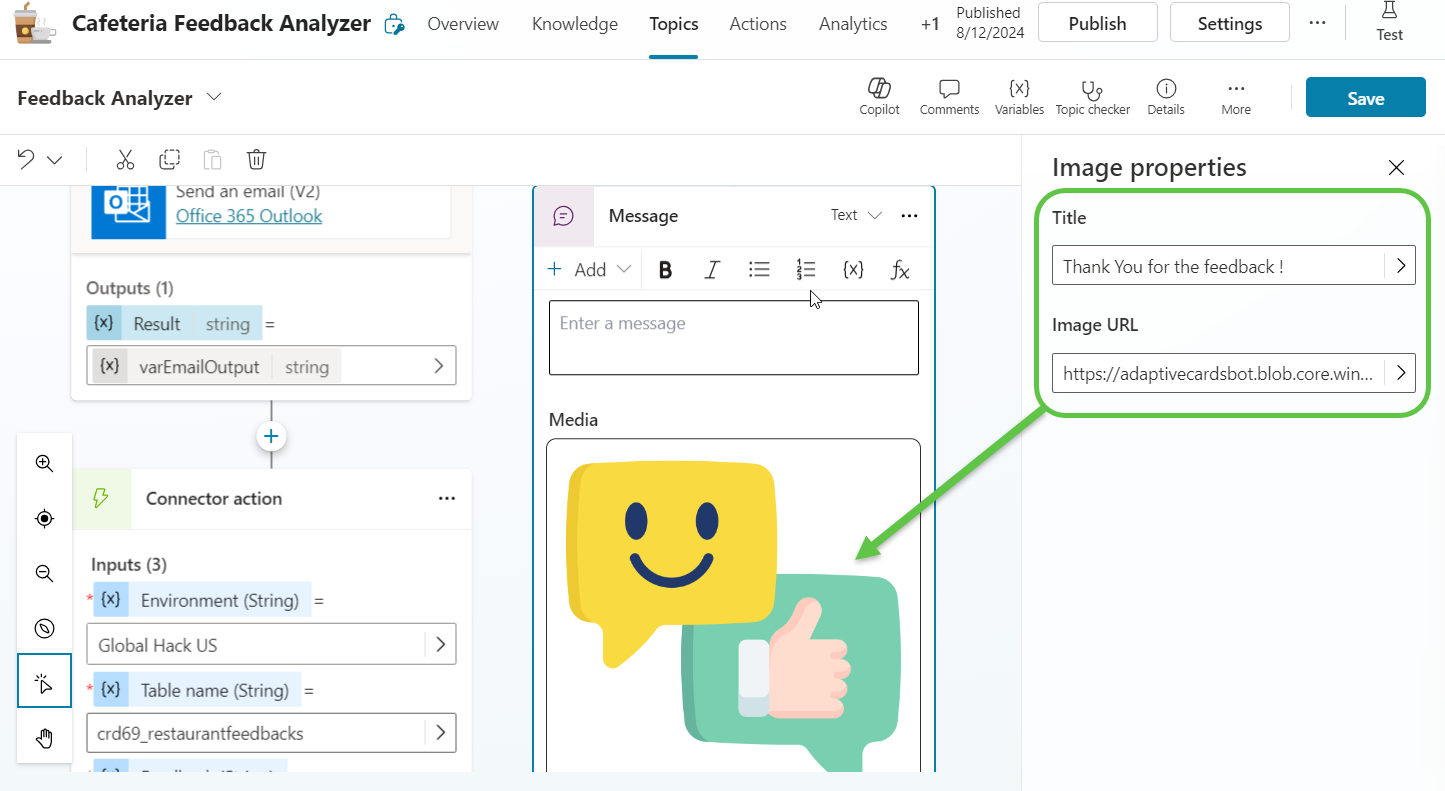Switch to the Knowledge tab
The width and height of the screenshot is (1445, 791).
[574, 23]
